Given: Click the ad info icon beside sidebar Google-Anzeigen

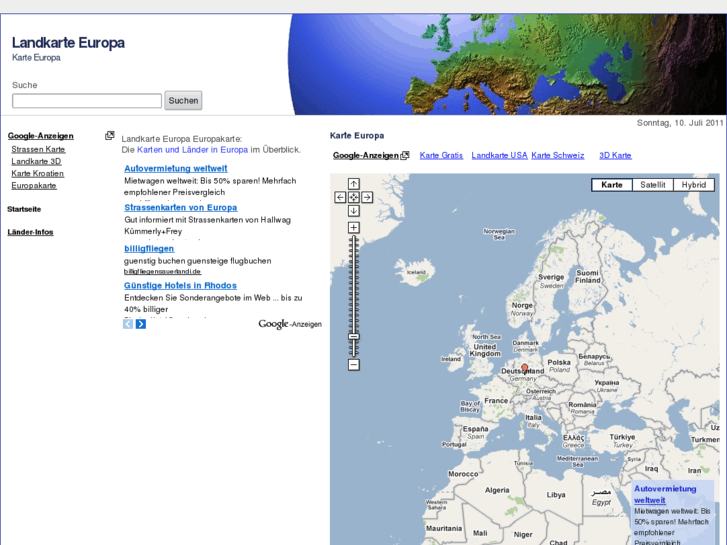Looking at the screenshot, I should coord(109,135).
